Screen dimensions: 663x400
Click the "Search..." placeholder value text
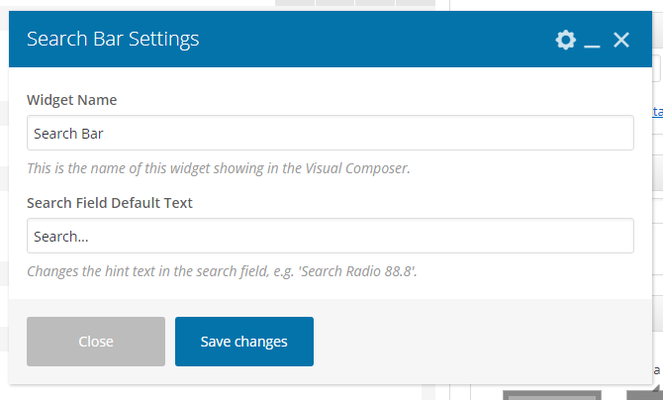pyautogui.click(x=60, y=237)
